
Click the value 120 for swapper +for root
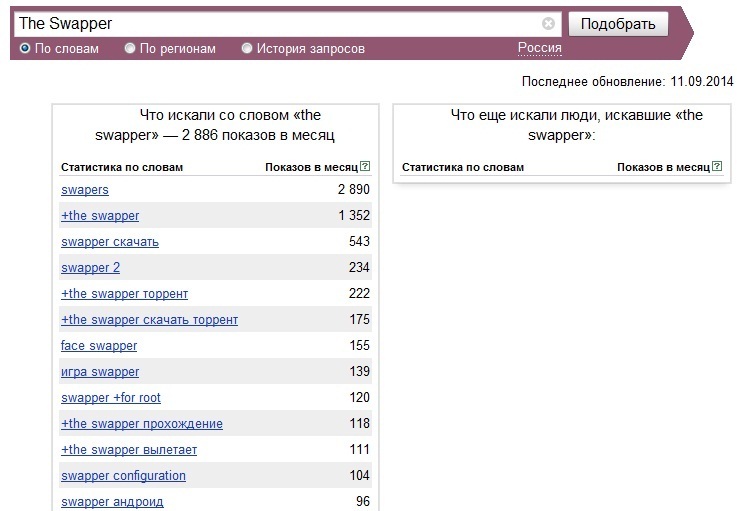360,397
